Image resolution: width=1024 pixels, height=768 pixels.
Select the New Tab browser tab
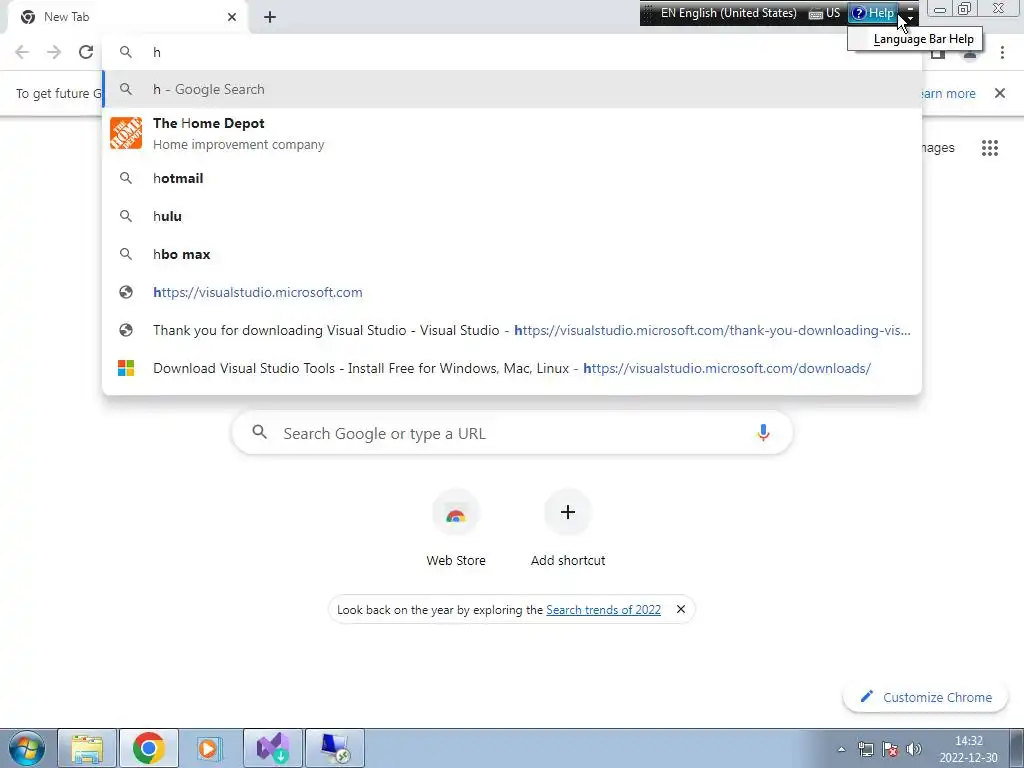coord(127,17)
